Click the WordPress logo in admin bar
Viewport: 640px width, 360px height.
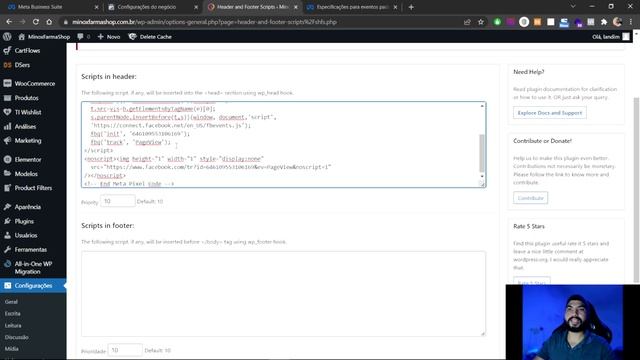(x=7, y=37)
